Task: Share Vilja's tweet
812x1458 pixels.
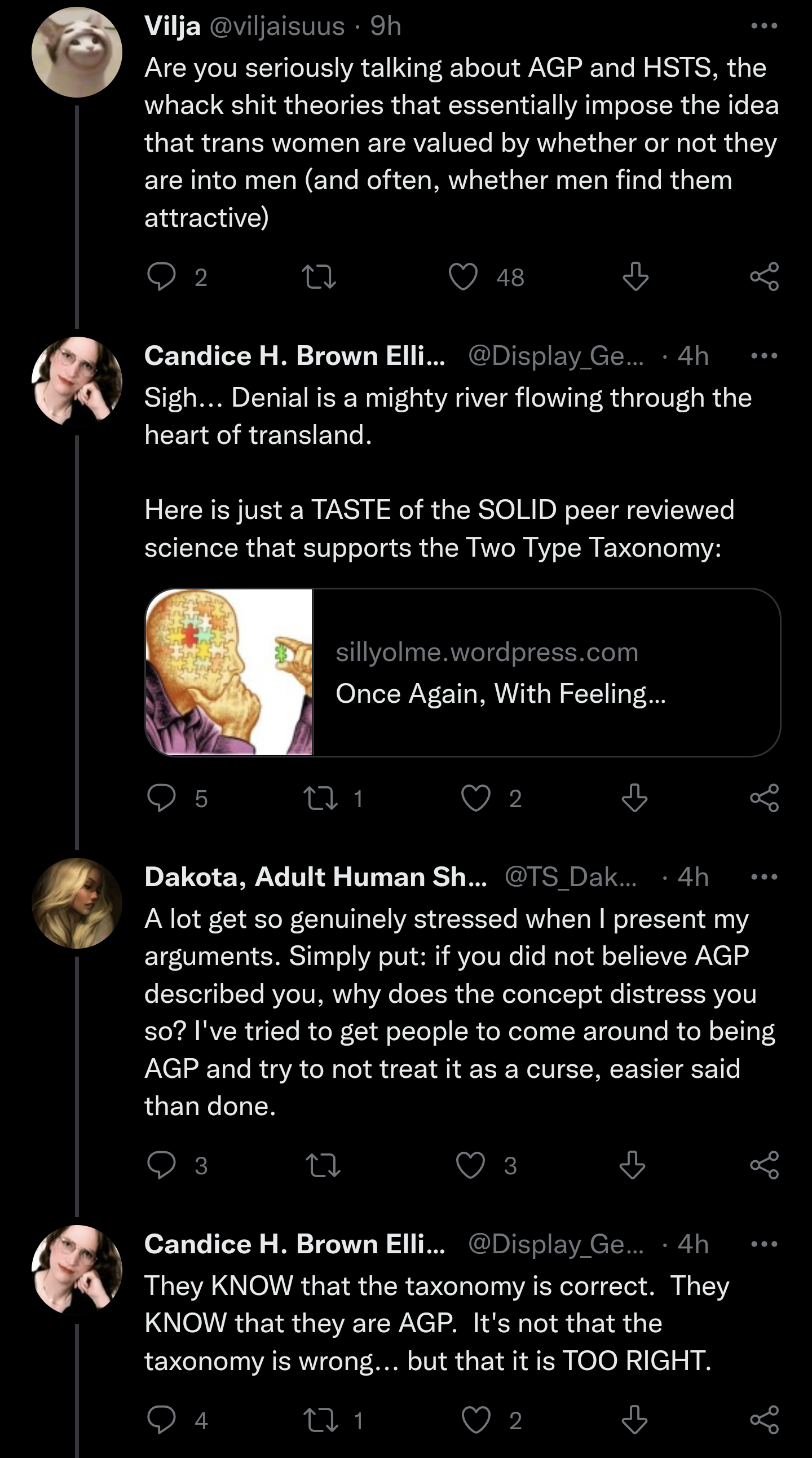Action: coord(764,277)
